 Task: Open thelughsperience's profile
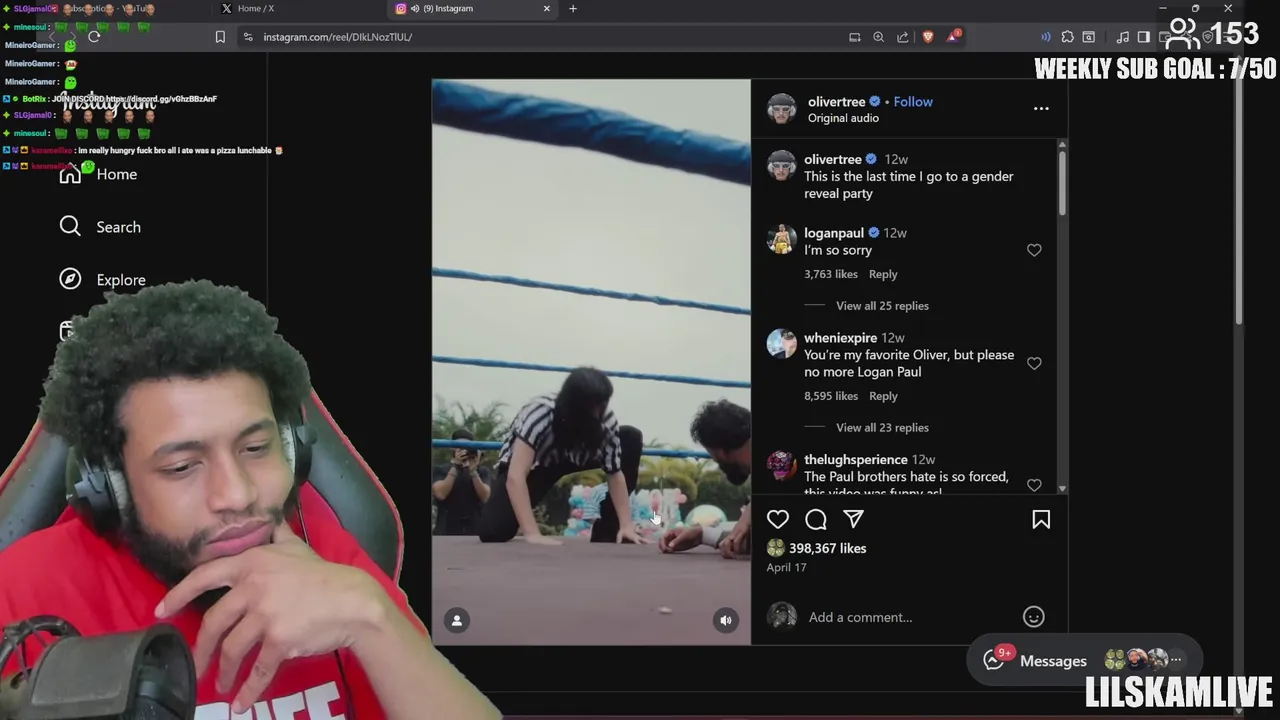click(856, 460)
